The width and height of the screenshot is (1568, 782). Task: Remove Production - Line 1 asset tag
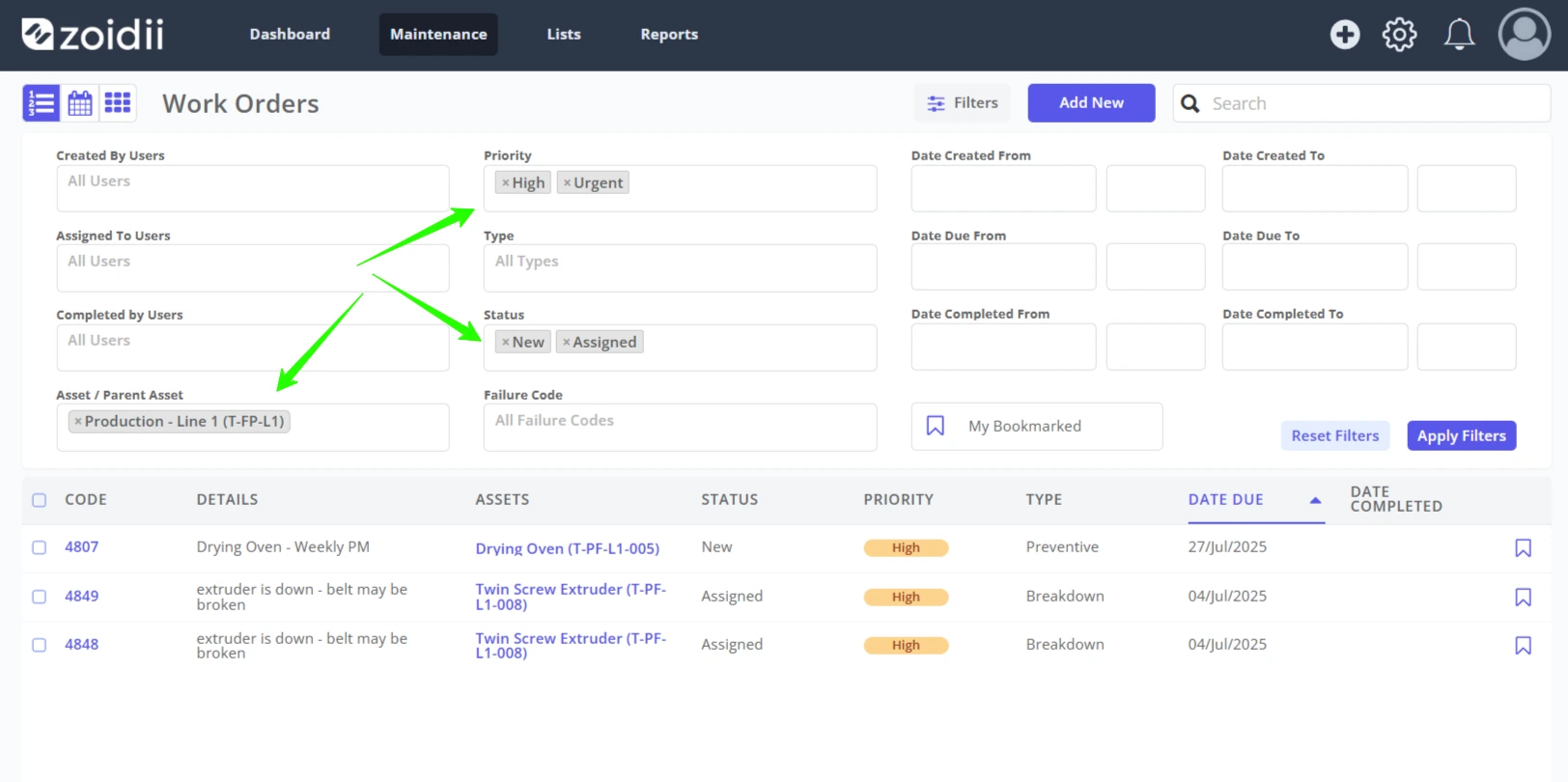[x=78, y=422]
